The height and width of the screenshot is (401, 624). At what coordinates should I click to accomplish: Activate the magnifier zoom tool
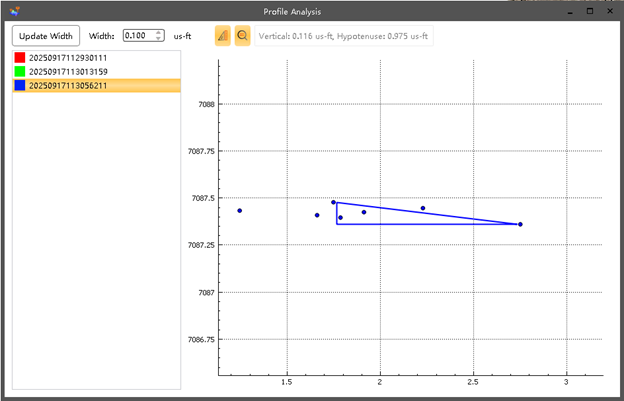(x=243, y=36)
